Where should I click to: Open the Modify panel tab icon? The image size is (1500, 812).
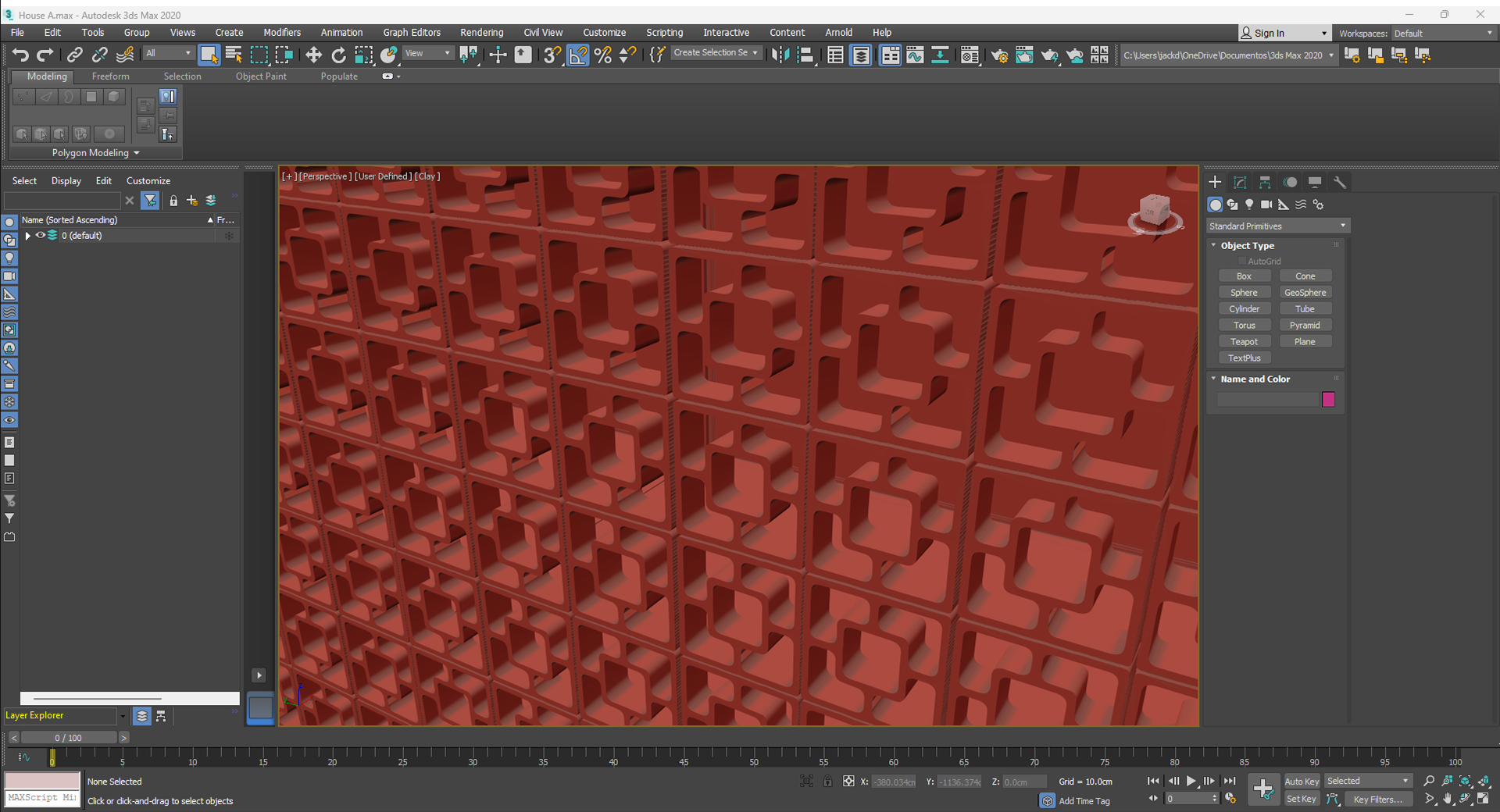[1240, 182]
